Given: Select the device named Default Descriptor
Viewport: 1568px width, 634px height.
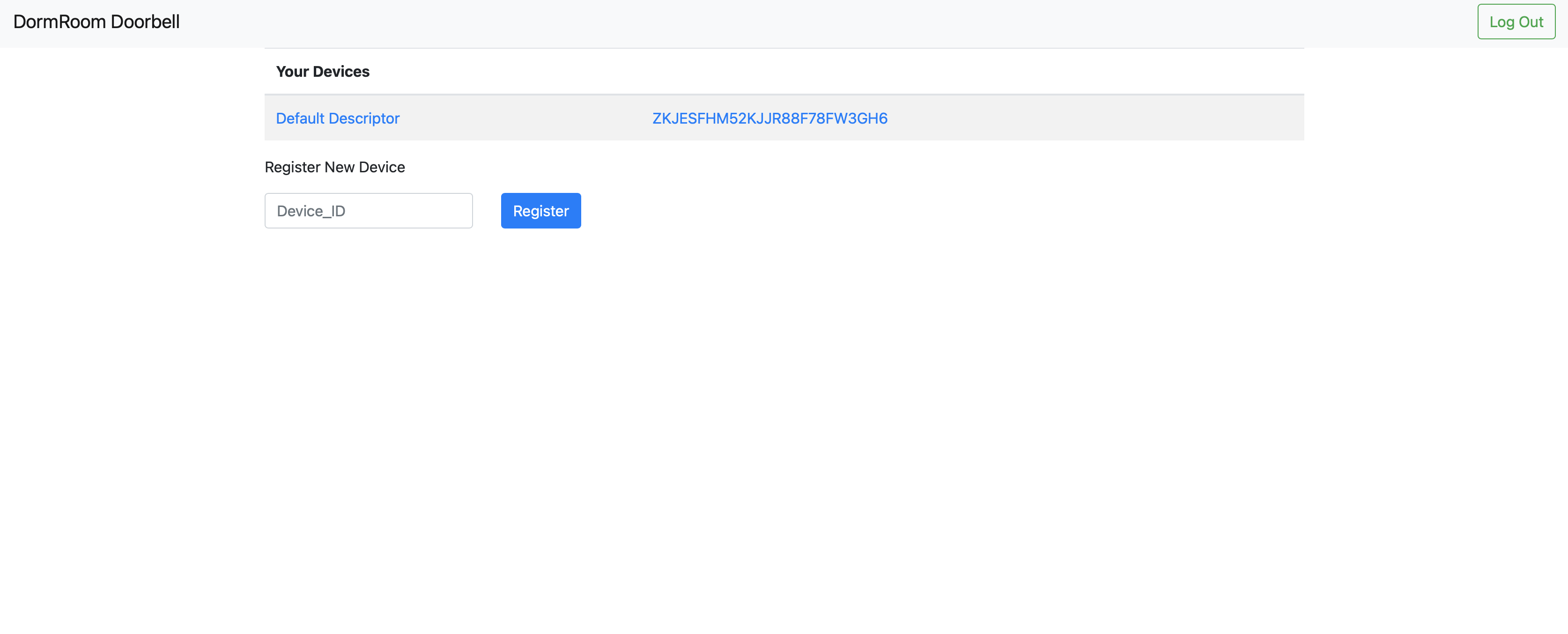Looking at the screenshot, I should tap(337, 118).
